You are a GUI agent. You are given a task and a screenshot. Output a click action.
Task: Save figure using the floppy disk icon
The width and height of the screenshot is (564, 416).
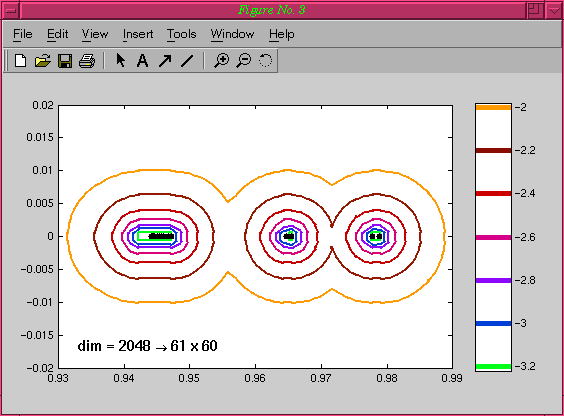[x=65, y=61]
